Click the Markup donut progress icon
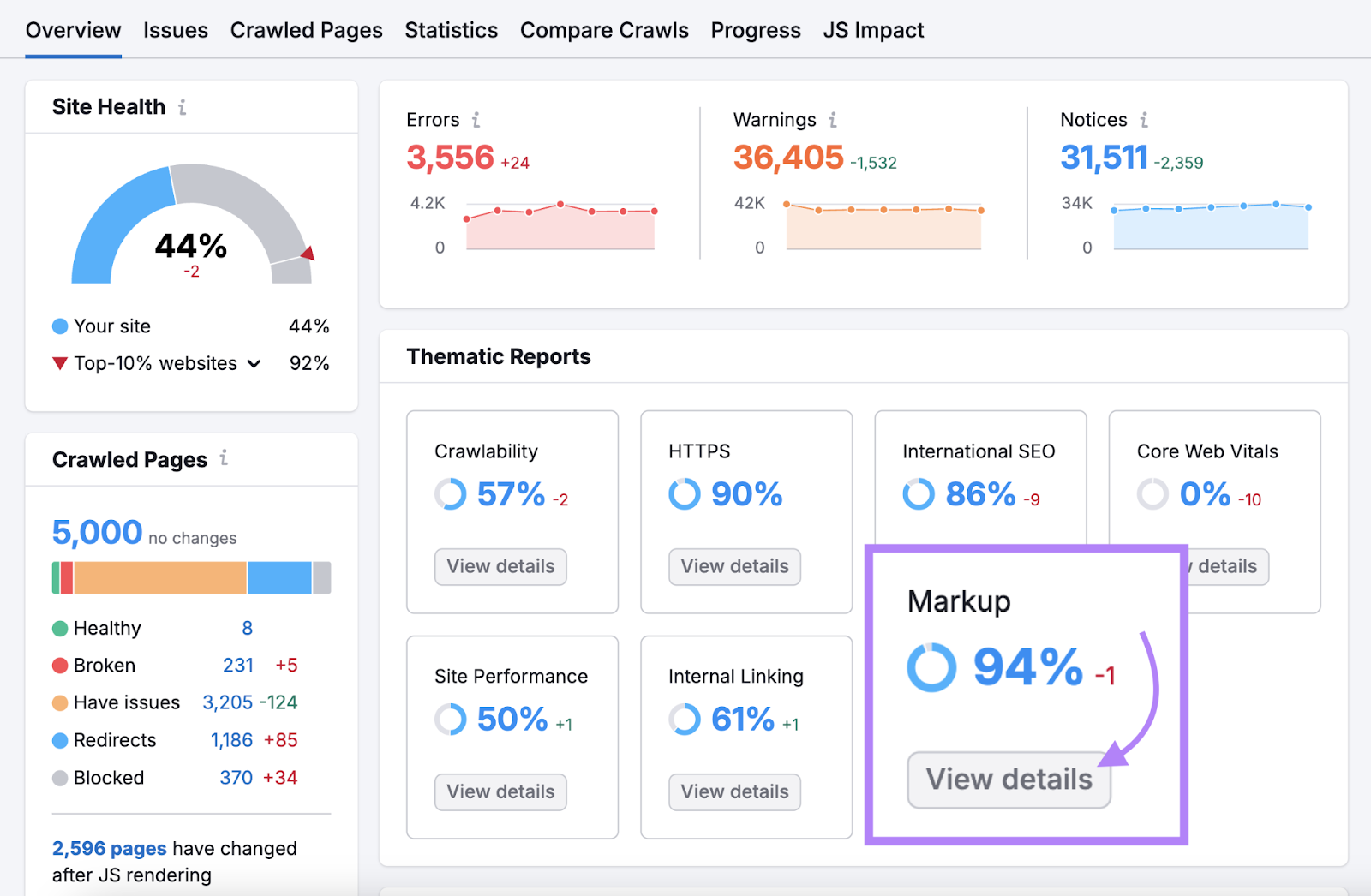1371x896 pixels. pos(931,667)
